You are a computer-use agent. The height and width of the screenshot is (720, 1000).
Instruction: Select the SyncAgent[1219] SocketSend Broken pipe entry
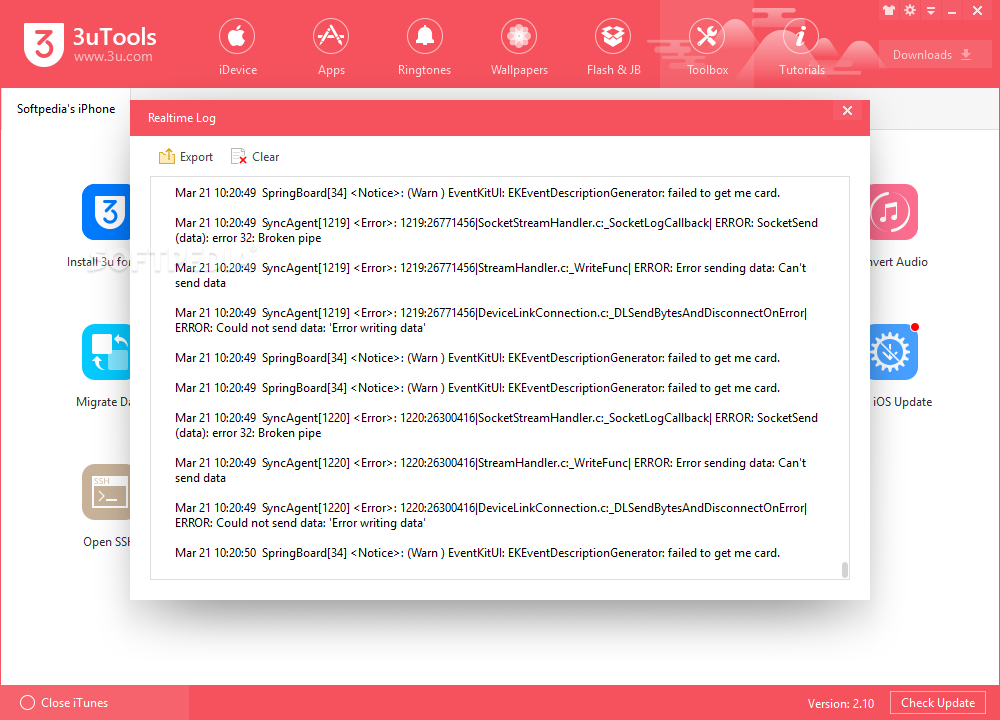496,230
